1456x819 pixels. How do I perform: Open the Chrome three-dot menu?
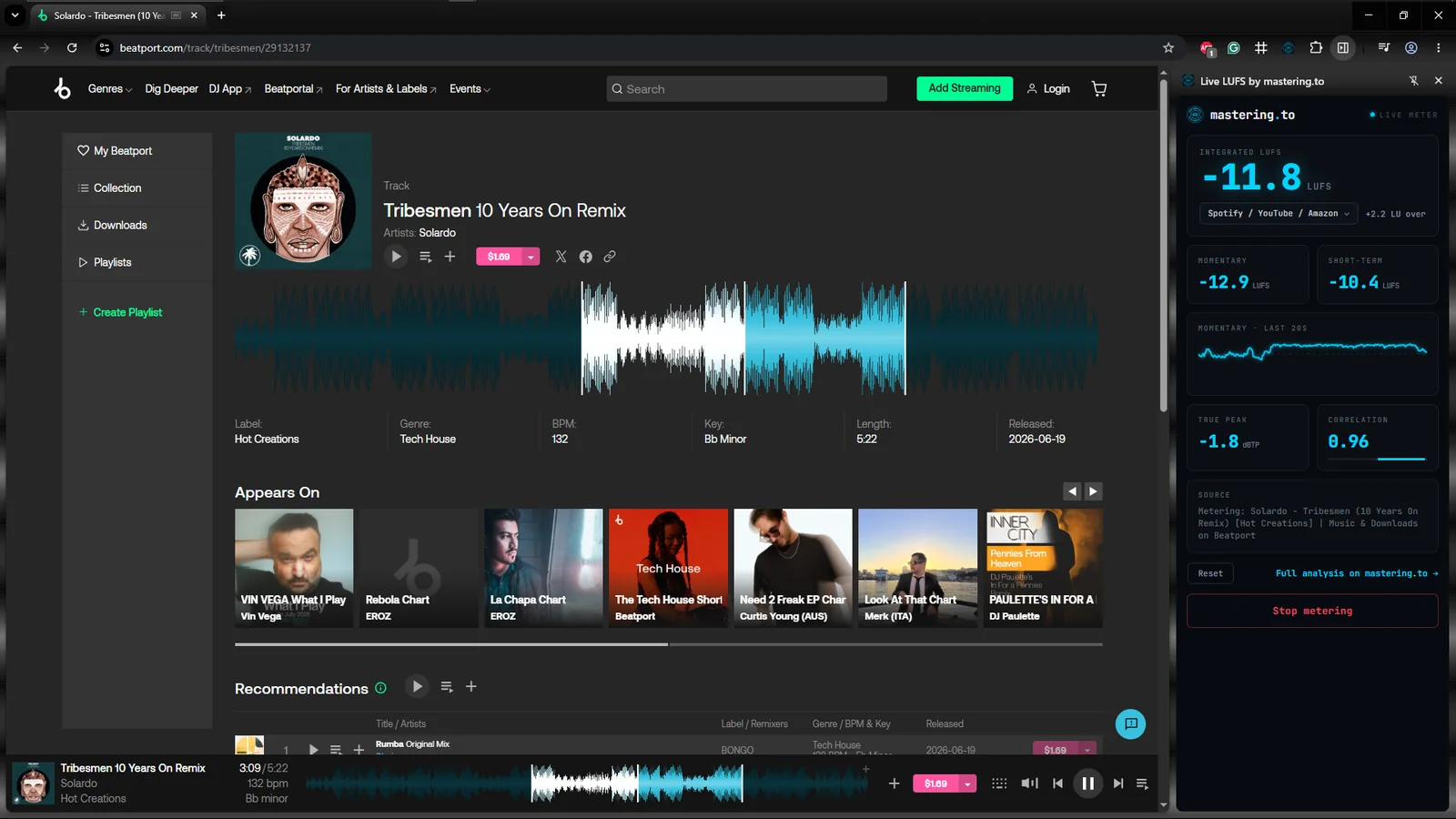pyautogui.click(x=1439, y=48)
